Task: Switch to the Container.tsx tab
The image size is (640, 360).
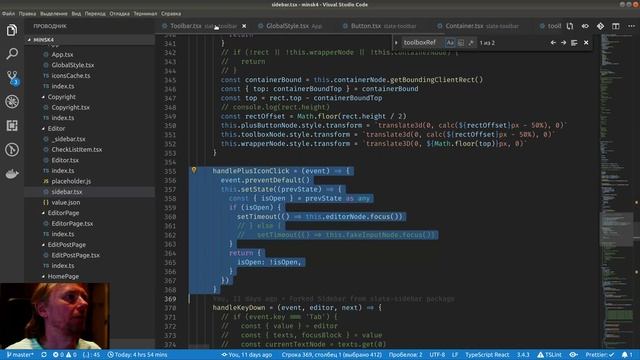Action: tap(478, 26)
